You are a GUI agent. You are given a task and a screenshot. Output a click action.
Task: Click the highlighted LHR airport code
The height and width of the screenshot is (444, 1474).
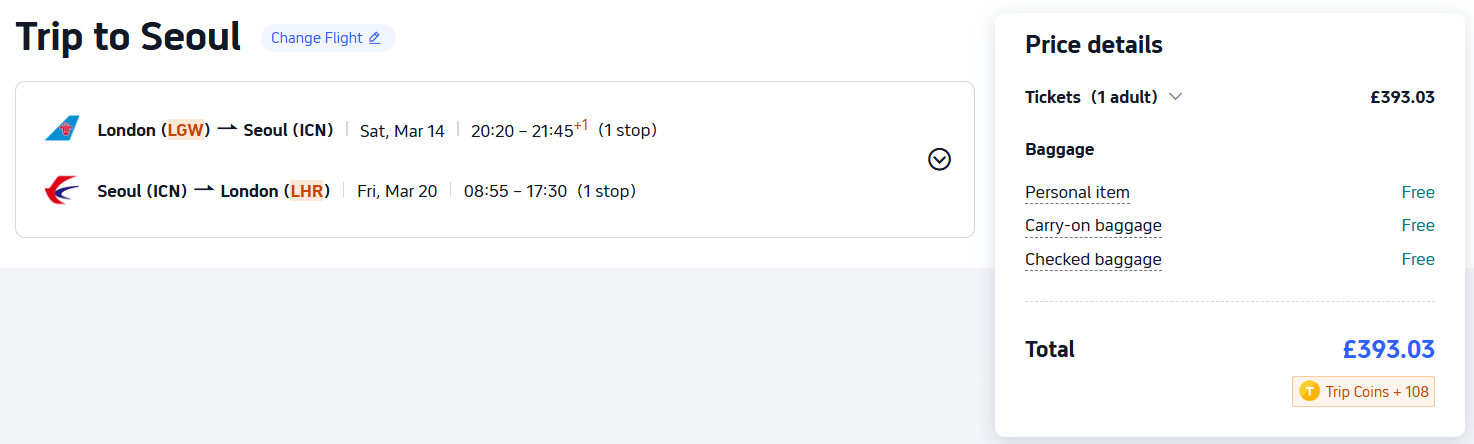pyautogui.click(x=307, y=191)
